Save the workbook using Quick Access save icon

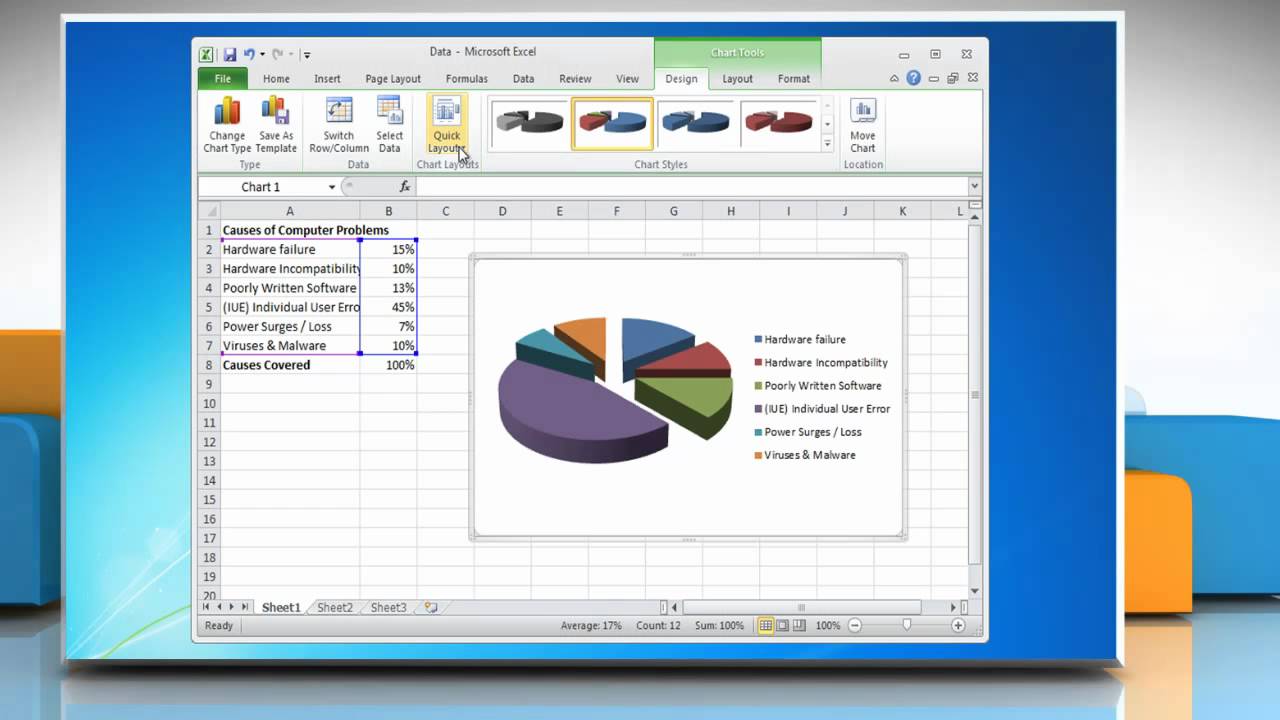click(230, 54)
